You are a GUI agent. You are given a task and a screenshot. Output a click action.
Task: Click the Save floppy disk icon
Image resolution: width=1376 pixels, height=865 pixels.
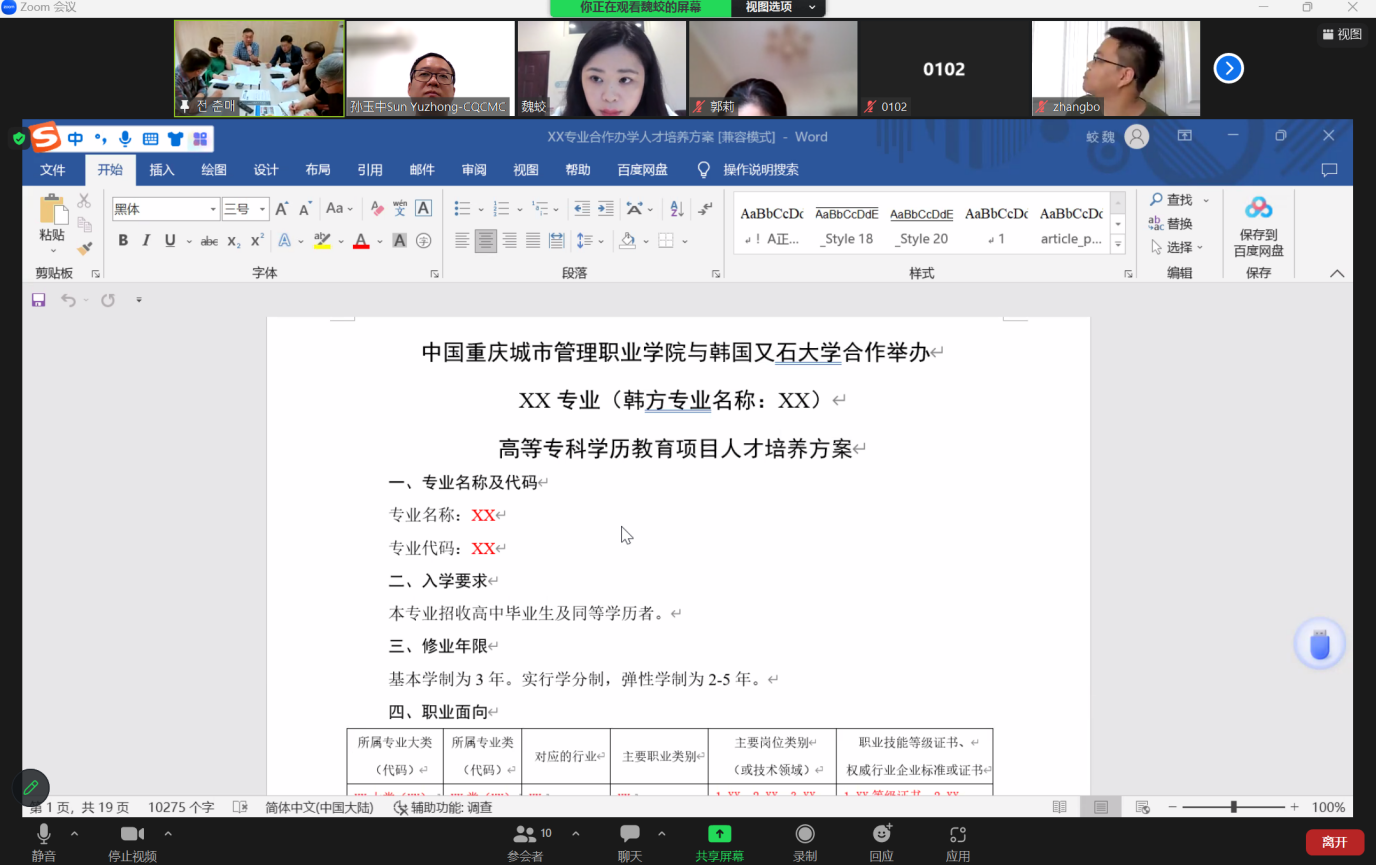pos(39,300)
